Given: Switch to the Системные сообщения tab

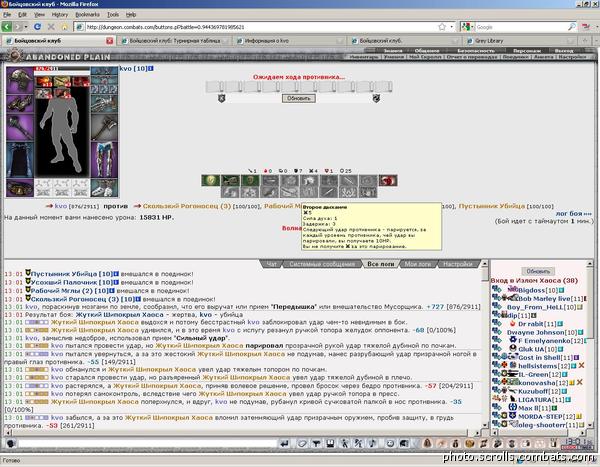Looking at the screenshot, I should [x=322, y=264].
